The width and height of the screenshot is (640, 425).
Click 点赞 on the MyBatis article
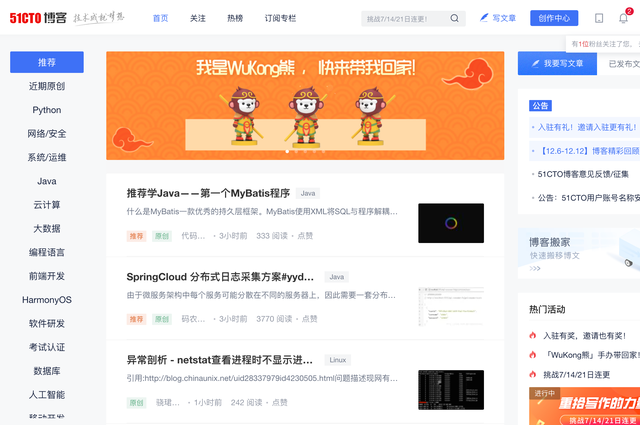[x=305, y=236]
